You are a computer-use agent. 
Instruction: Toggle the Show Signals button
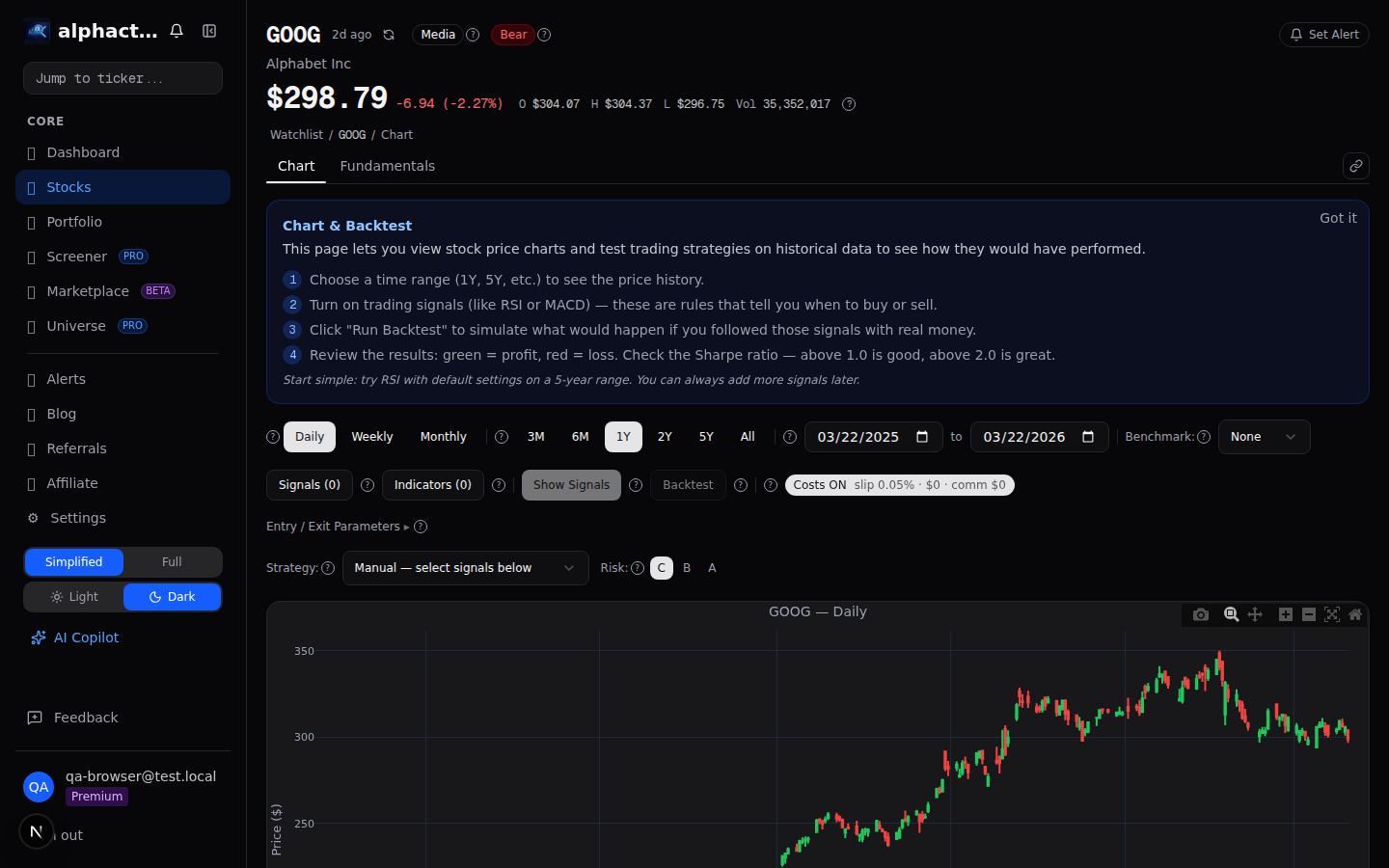[571, 484]
